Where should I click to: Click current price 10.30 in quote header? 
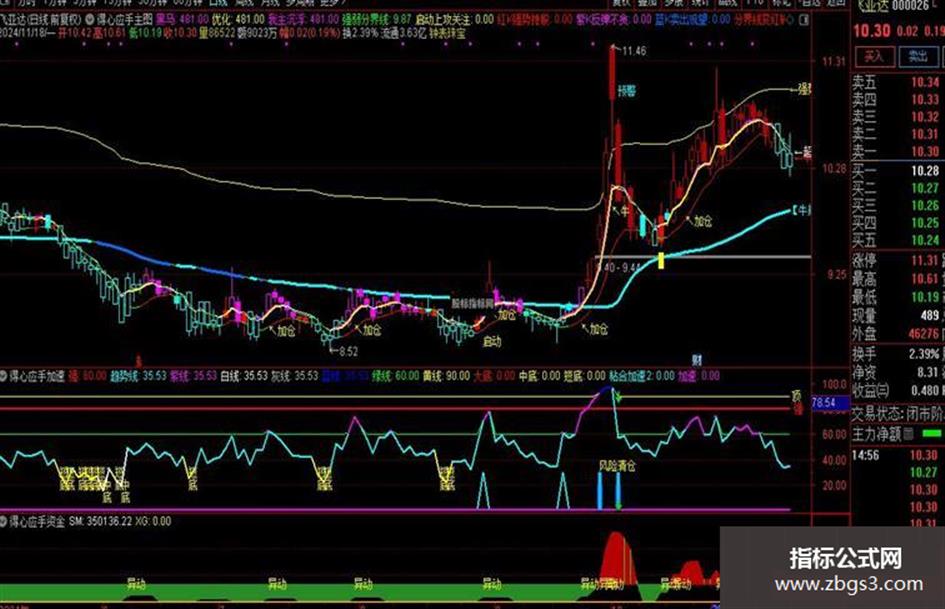(871, 31)
